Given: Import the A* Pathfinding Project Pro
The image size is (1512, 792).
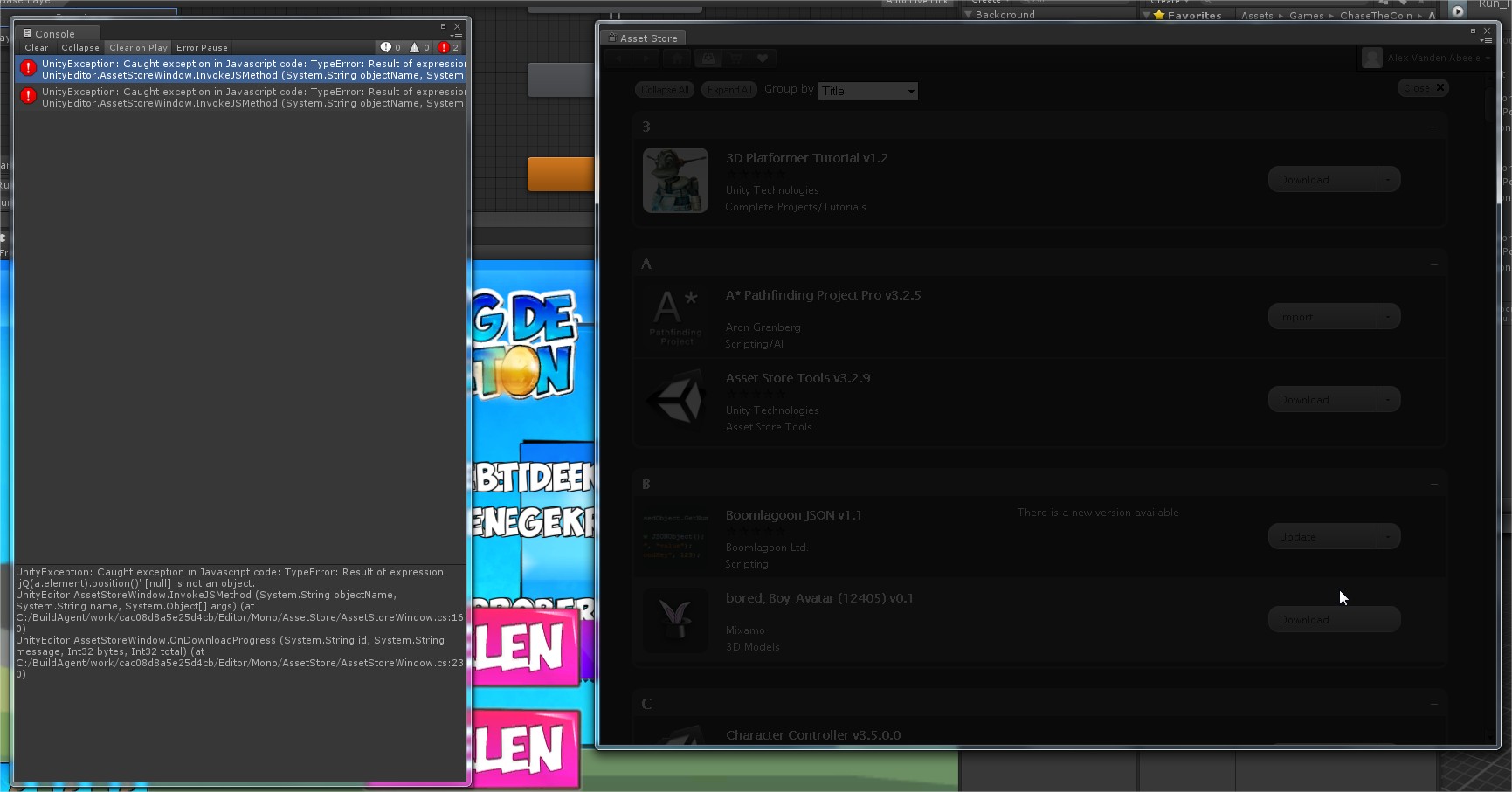Looking at the screenshot, I should [x=1322, y=317].
